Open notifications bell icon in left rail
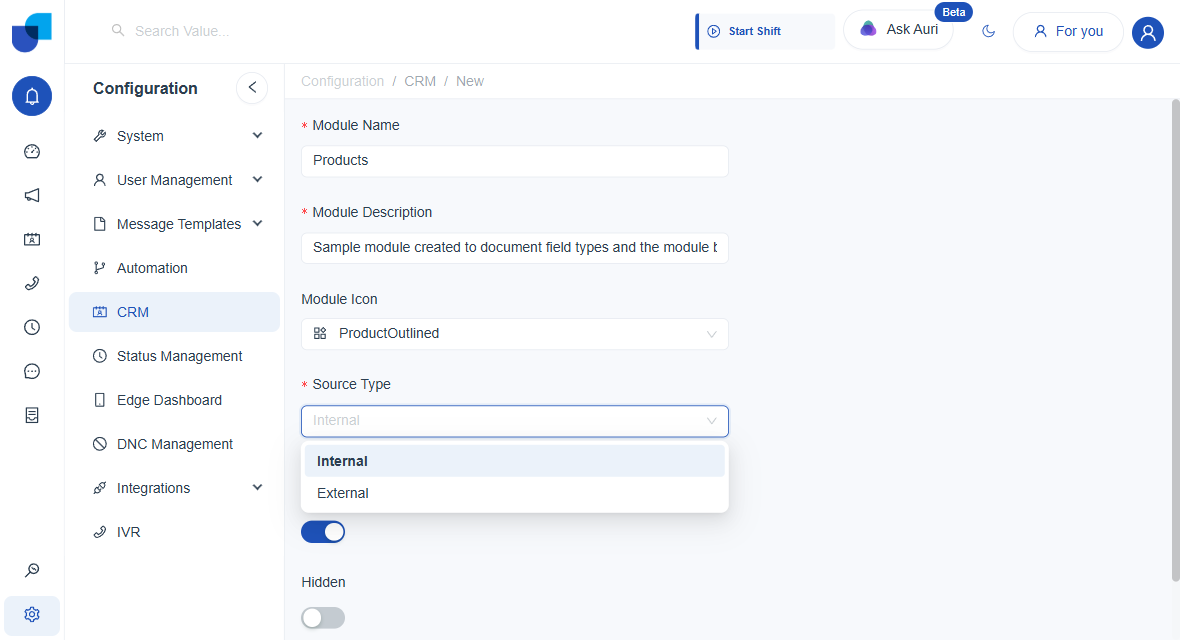1180x640 pixels. point(32,96)
